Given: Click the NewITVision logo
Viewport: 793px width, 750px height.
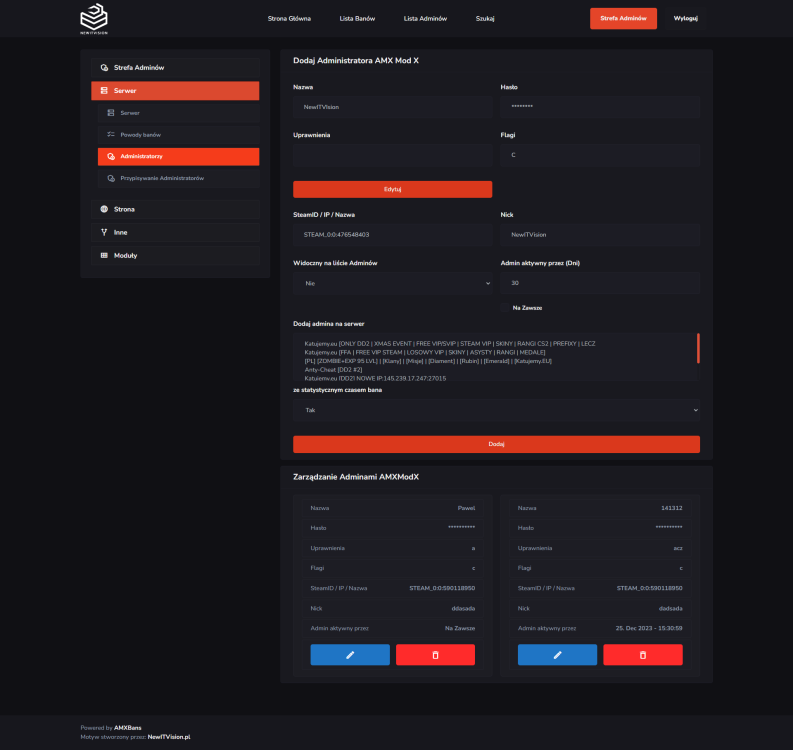Looking at the screenshot, I should click(x=94, y=19).
